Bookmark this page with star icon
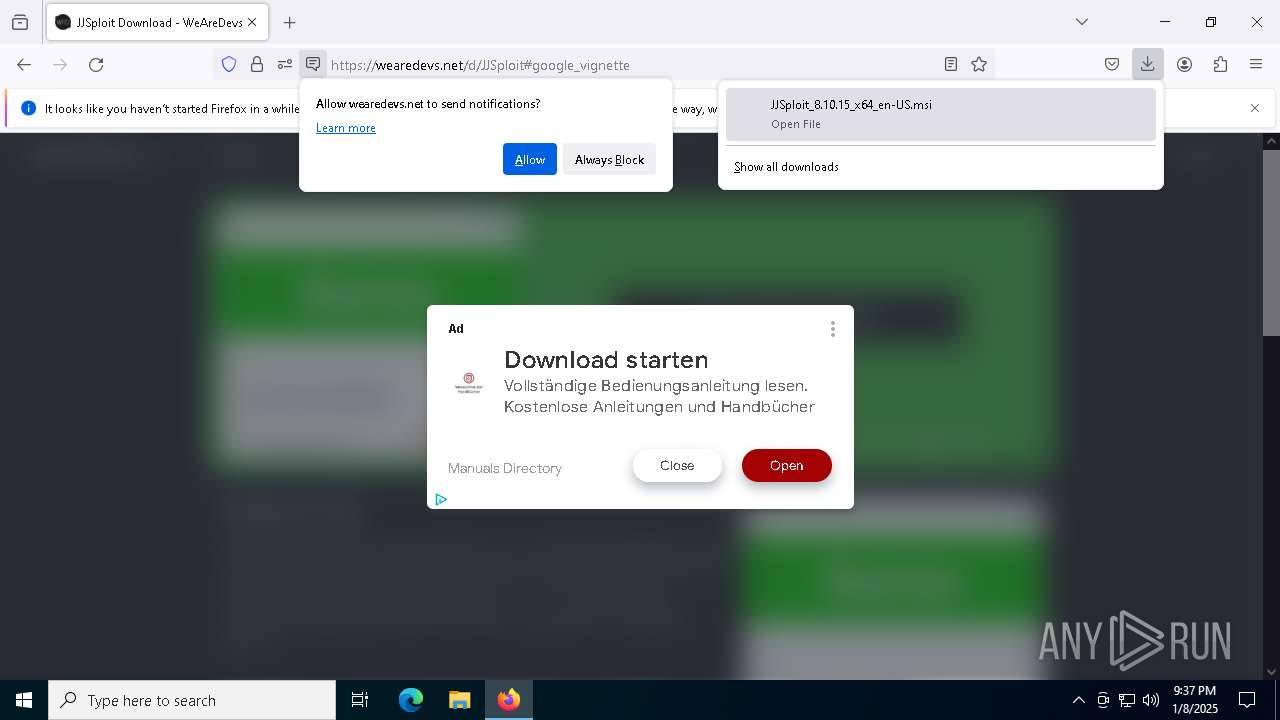 (x=979, y=64)
